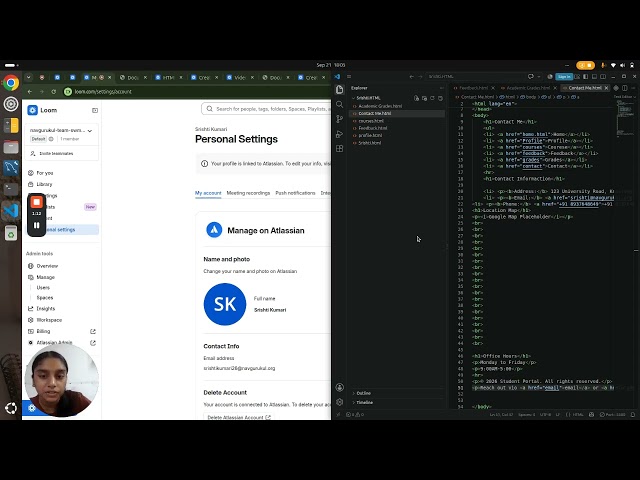Open VS Code from the Ubuntu dock
This screenshot has width=640, height=480.
point(11,211)
